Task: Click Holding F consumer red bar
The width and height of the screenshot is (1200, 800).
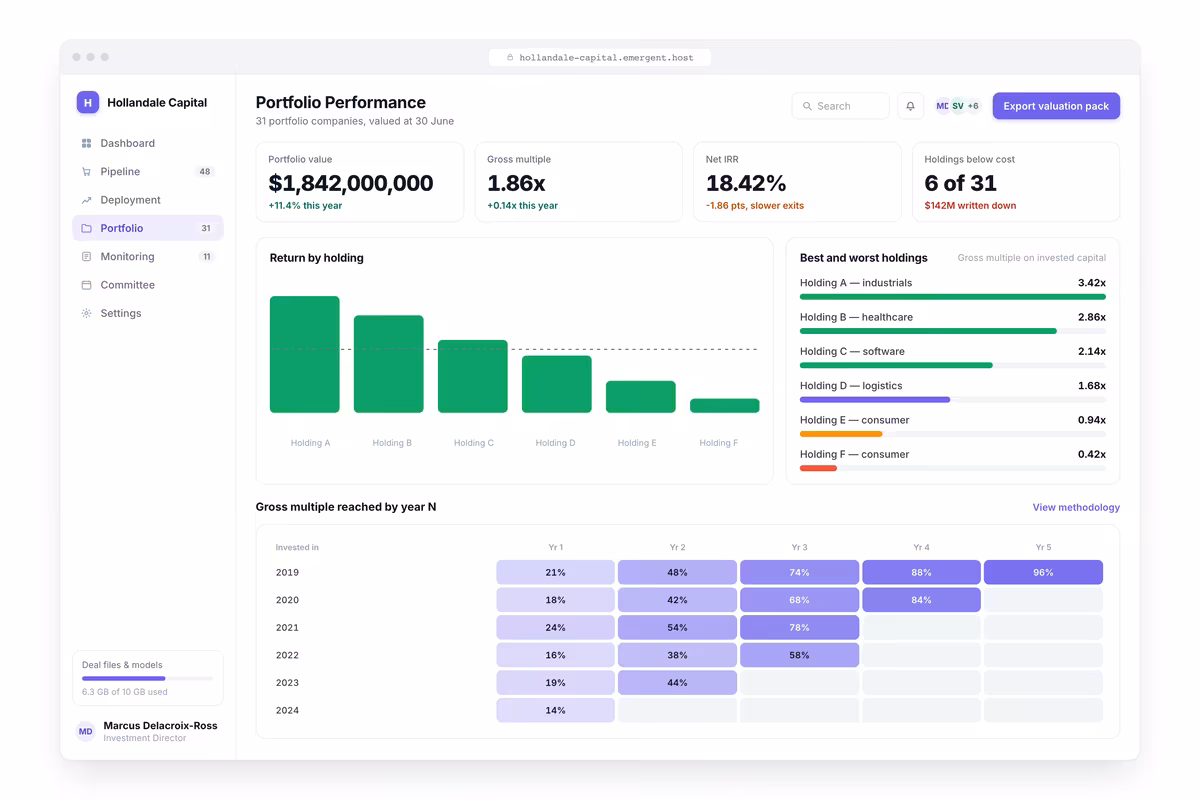Action: click(818, 468)
